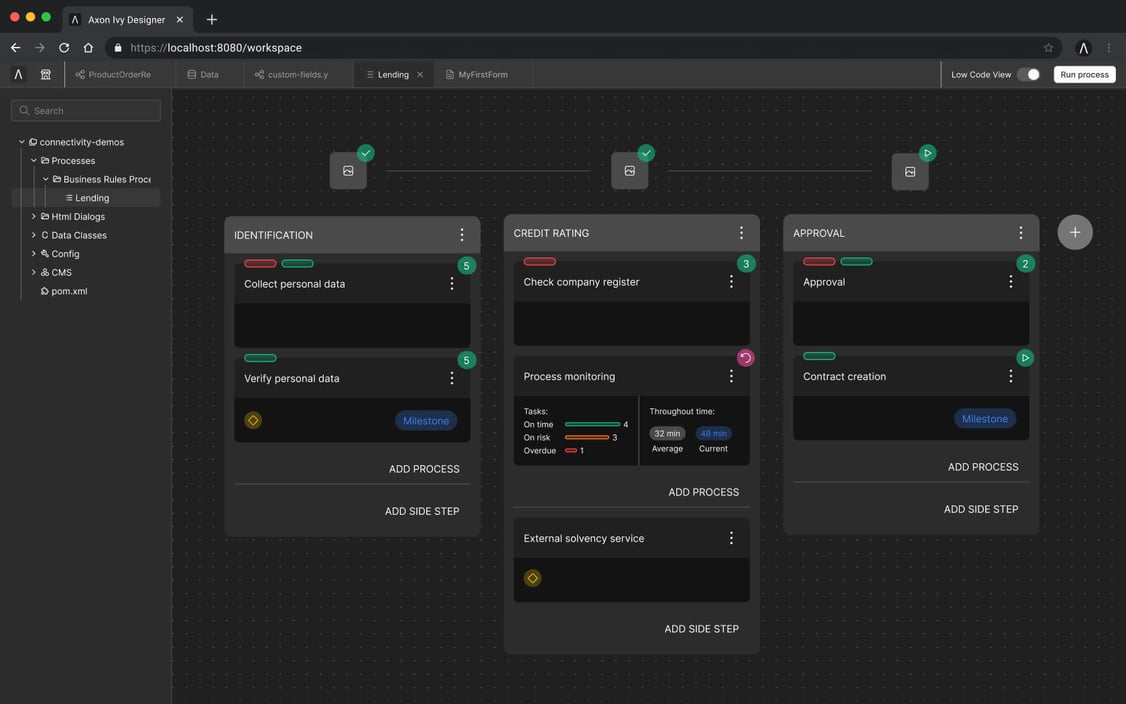Click green play badge above Approval stage

coord(927,153)
